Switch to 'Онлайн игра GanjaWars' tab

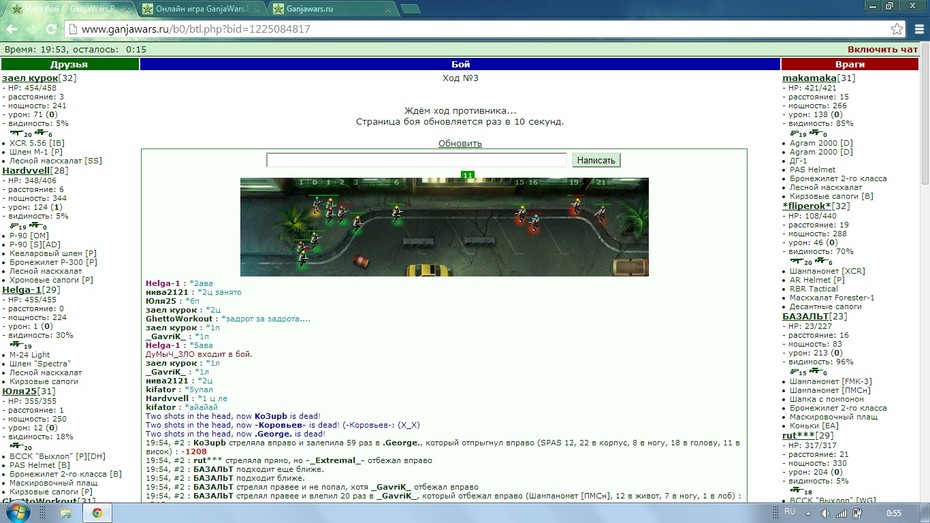tap(202, 9)
